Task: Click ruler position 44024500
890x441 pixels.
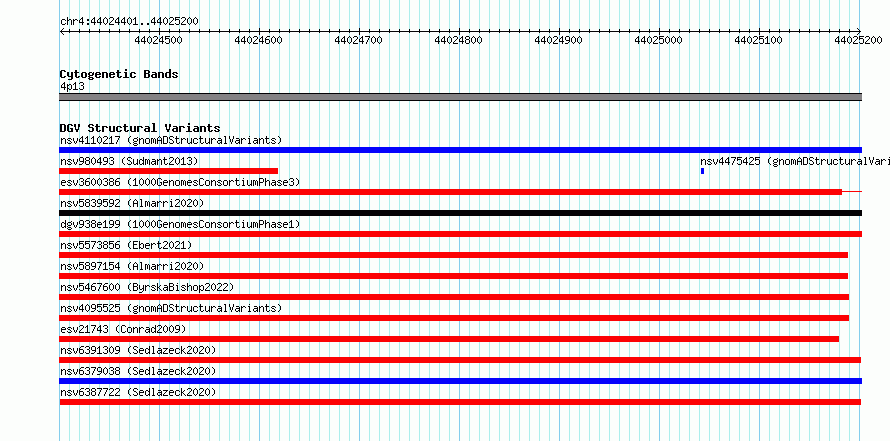Action: (158, 40)
